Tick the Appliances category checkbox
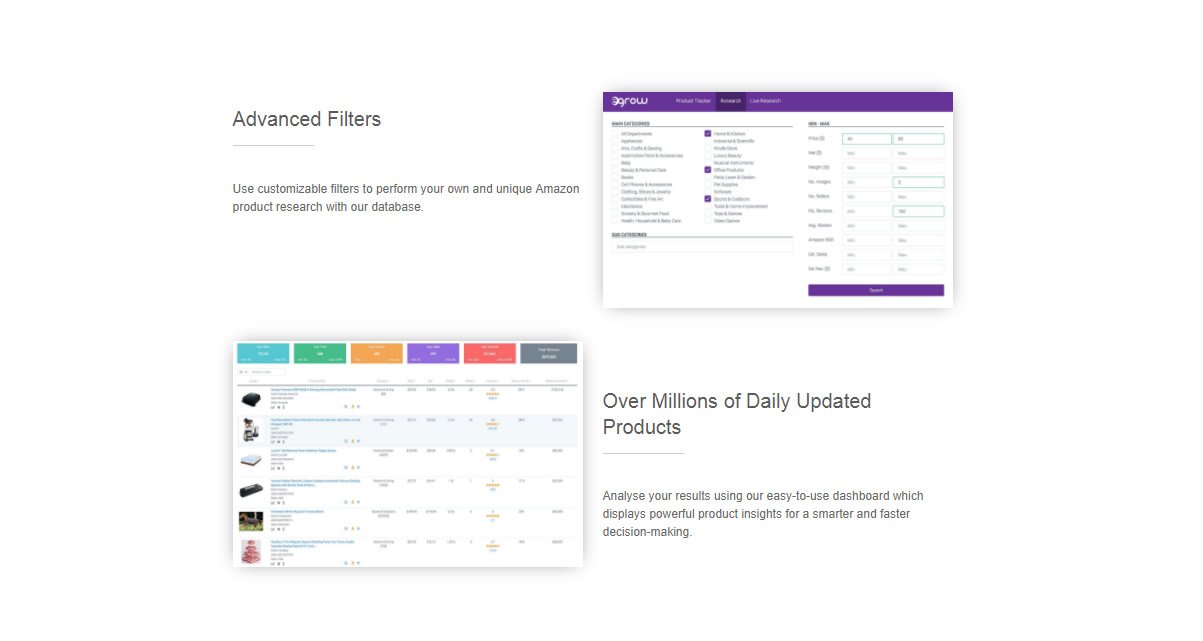 click(615, 141)
